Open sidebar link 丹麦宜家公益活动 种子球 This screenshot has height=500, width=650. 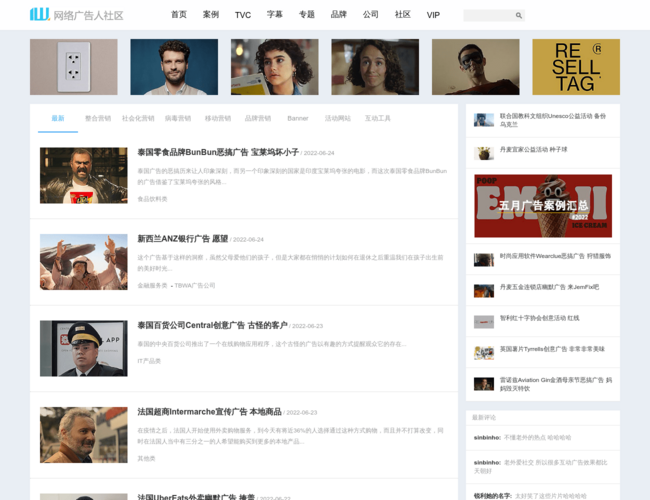[x=533, y=150]
